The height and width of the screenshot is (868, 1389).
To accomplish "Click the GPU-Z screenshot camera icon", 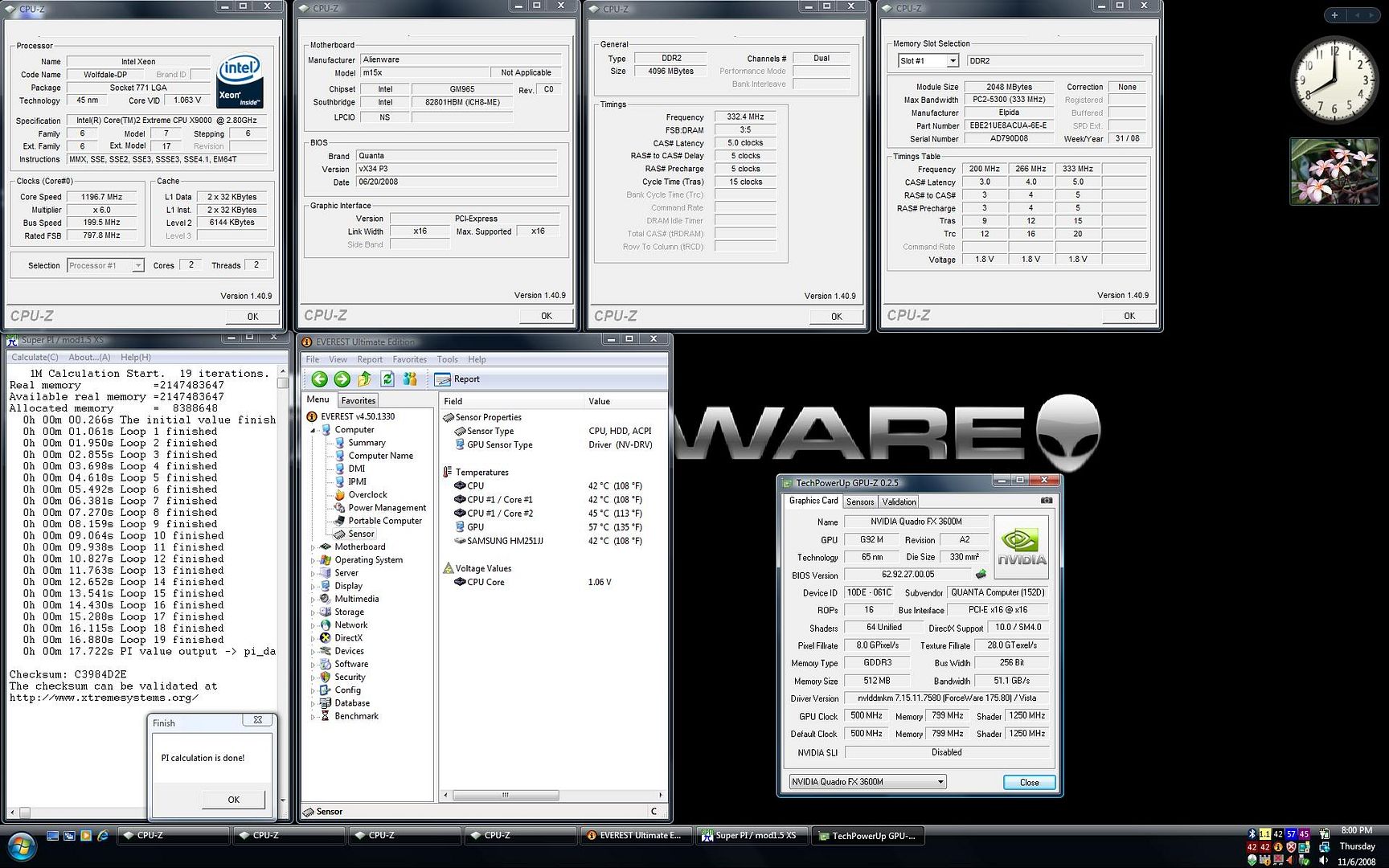I will (x=1047, y=501).
